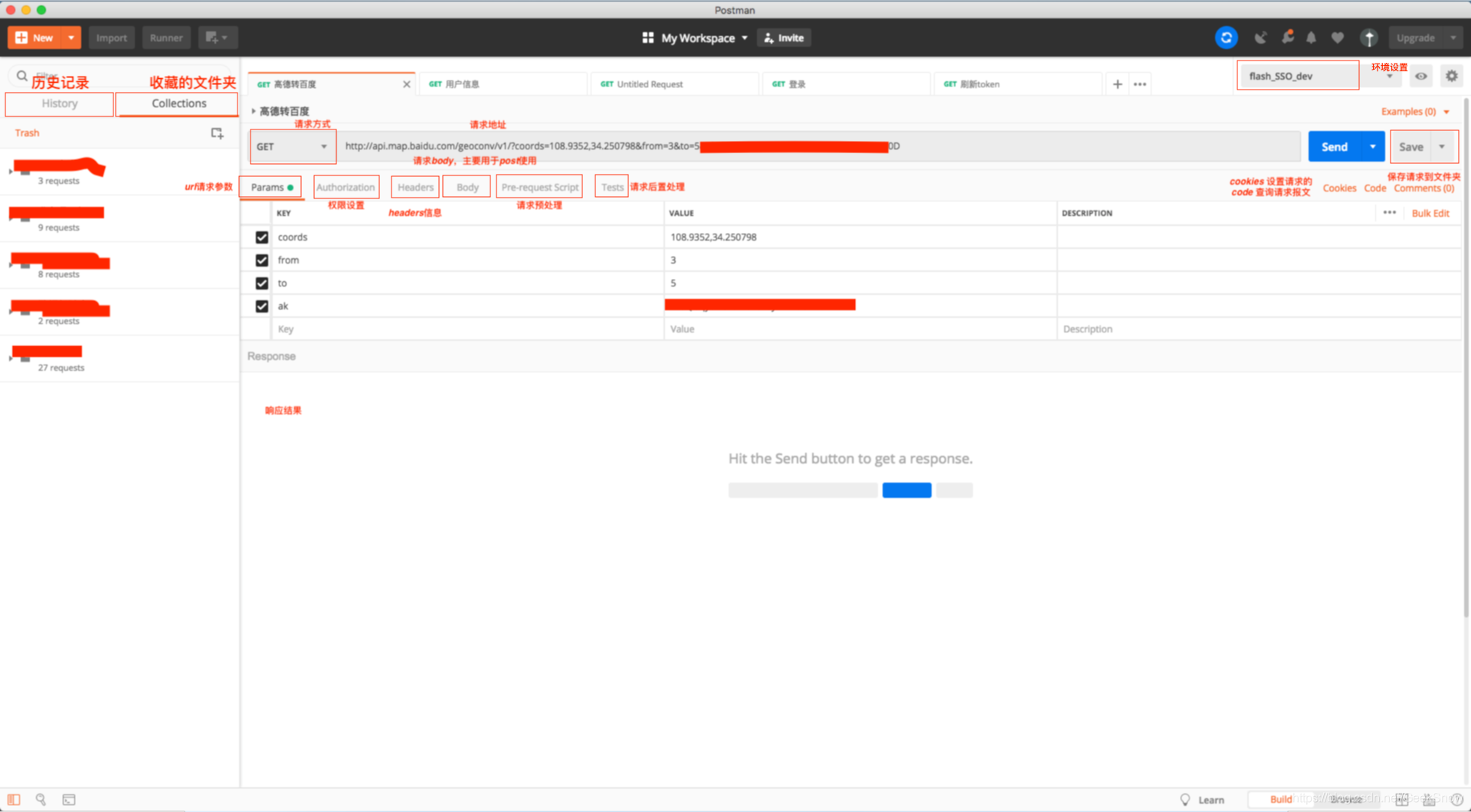Uncheck the to parameter checkbox
The width and height of the screenshot is (1471, 812).
pyautogui.click(x=262, y=283)
